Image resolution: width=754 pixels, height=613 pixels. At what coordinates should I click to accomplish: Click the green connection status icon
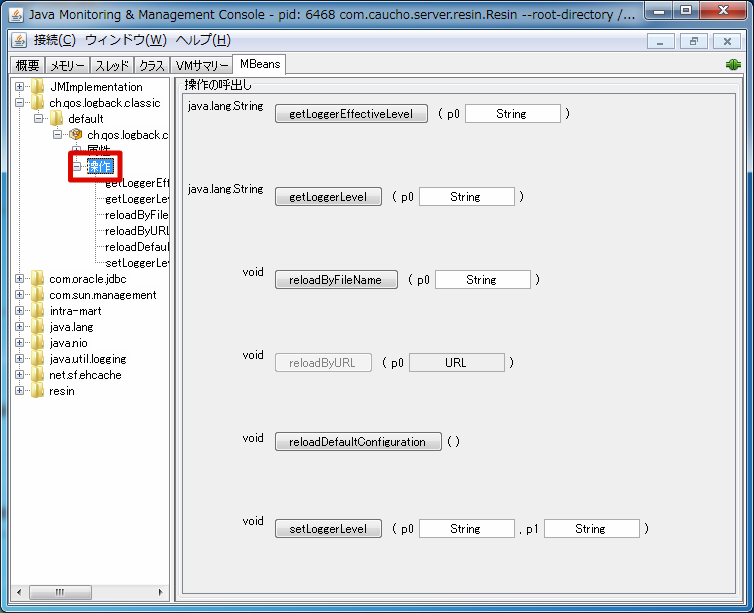click(x=733, y=64)
